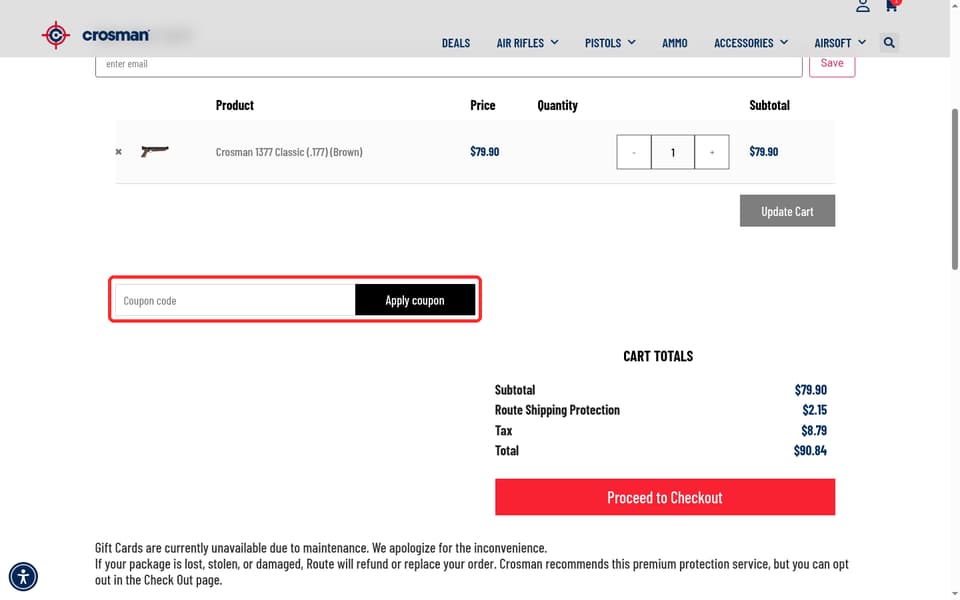Select Route Shipping Protection amount $2.15
The width and height of the screenshot is (960, 600).
(814, 410)
